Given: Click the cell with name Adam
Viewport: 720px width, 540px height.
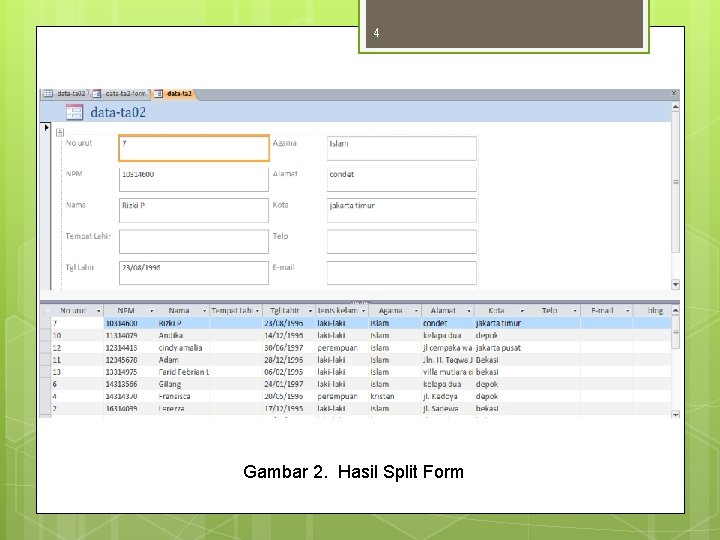Looking at the screenshot, I should (x=183, y=360).
